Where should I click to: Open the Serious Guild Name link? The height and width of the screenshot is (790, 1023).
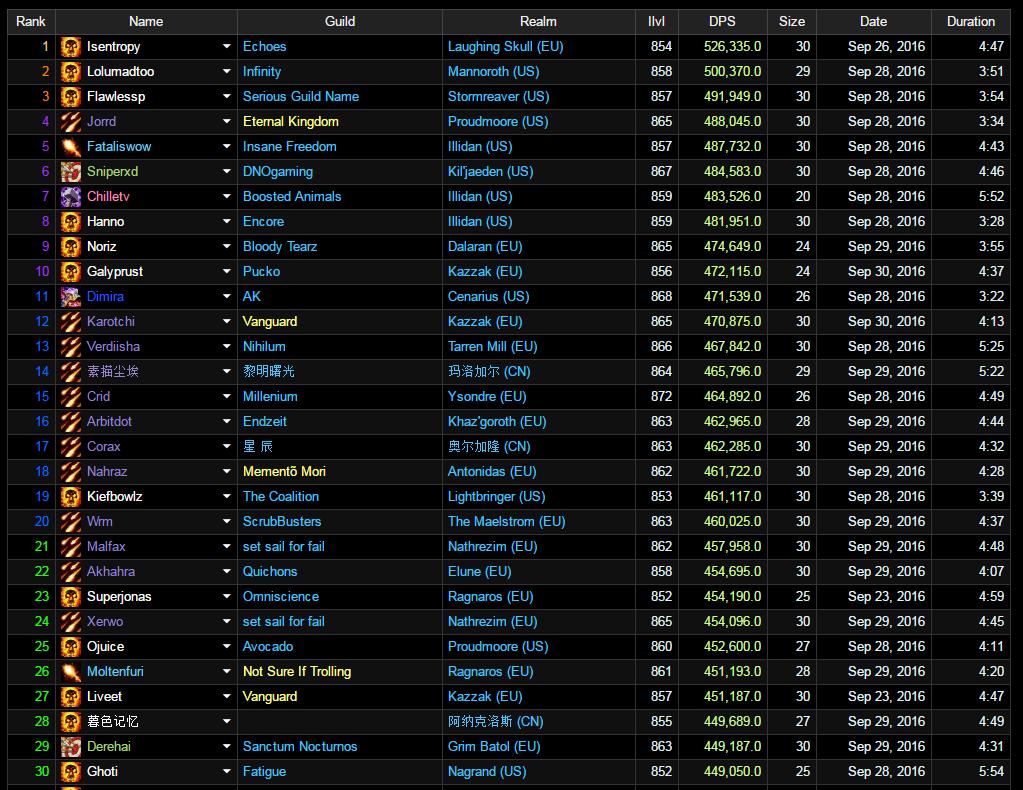tap(301, 97)
